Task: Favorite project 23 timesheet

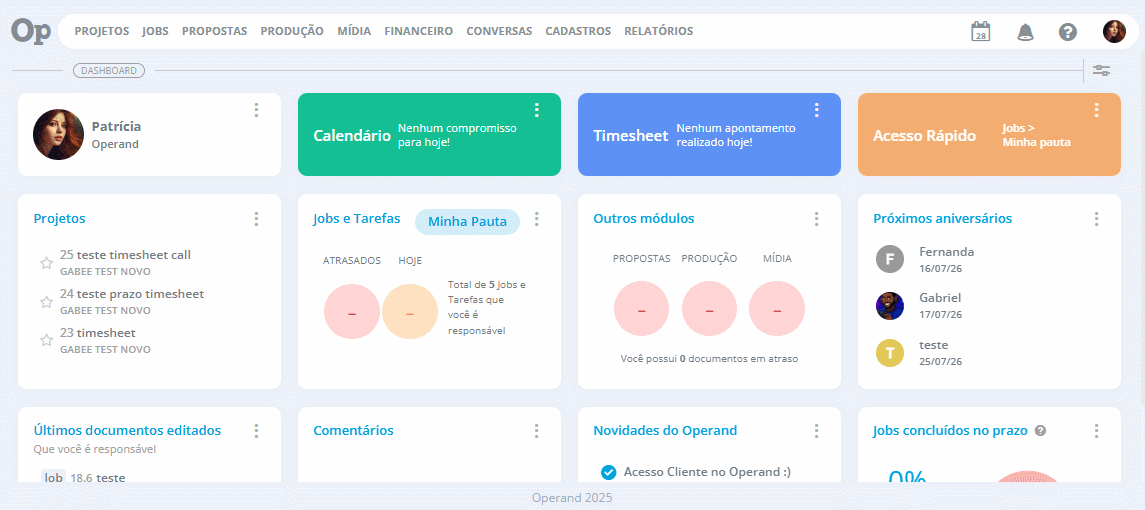Action: 46,340
